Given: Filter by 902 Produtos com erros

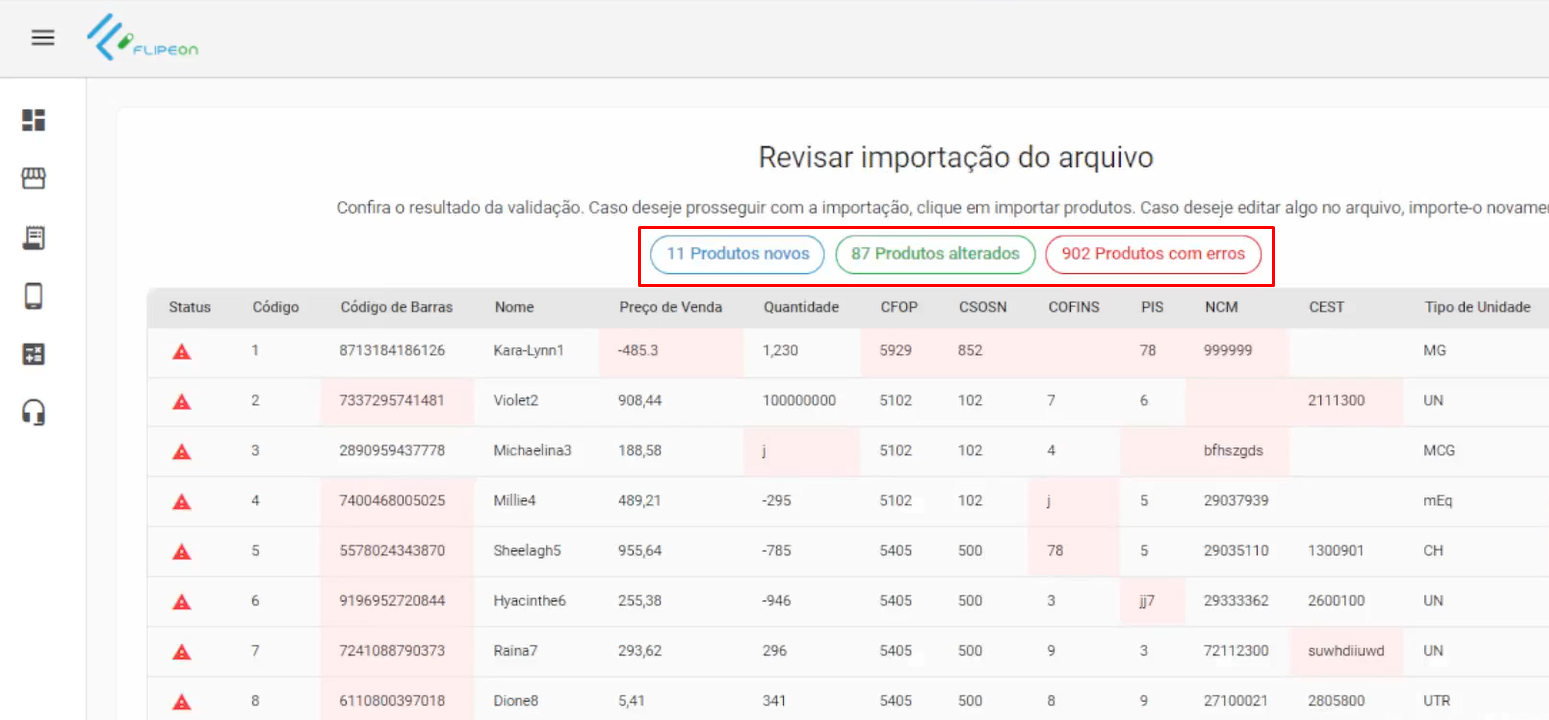Looking at the screenshot, I should (1153, 254).
